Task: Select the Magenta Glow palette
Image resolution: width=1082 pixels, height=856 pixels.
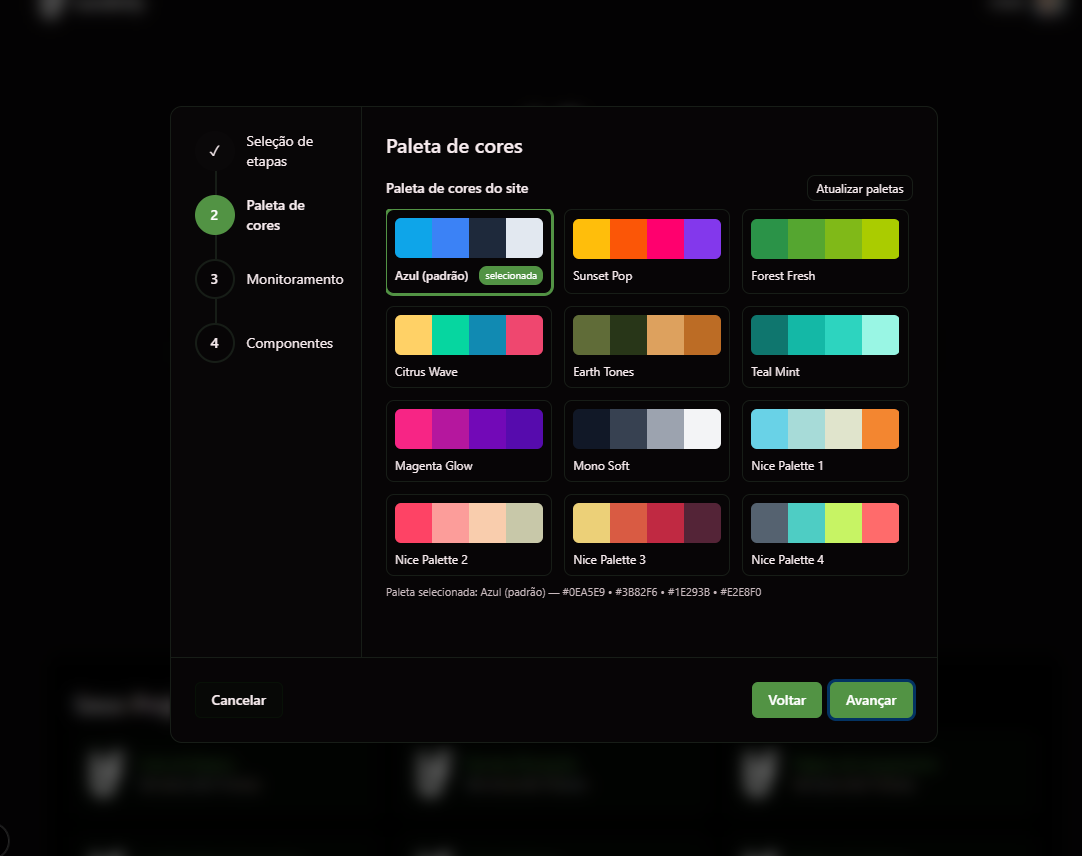Action: tap(469, 441)
